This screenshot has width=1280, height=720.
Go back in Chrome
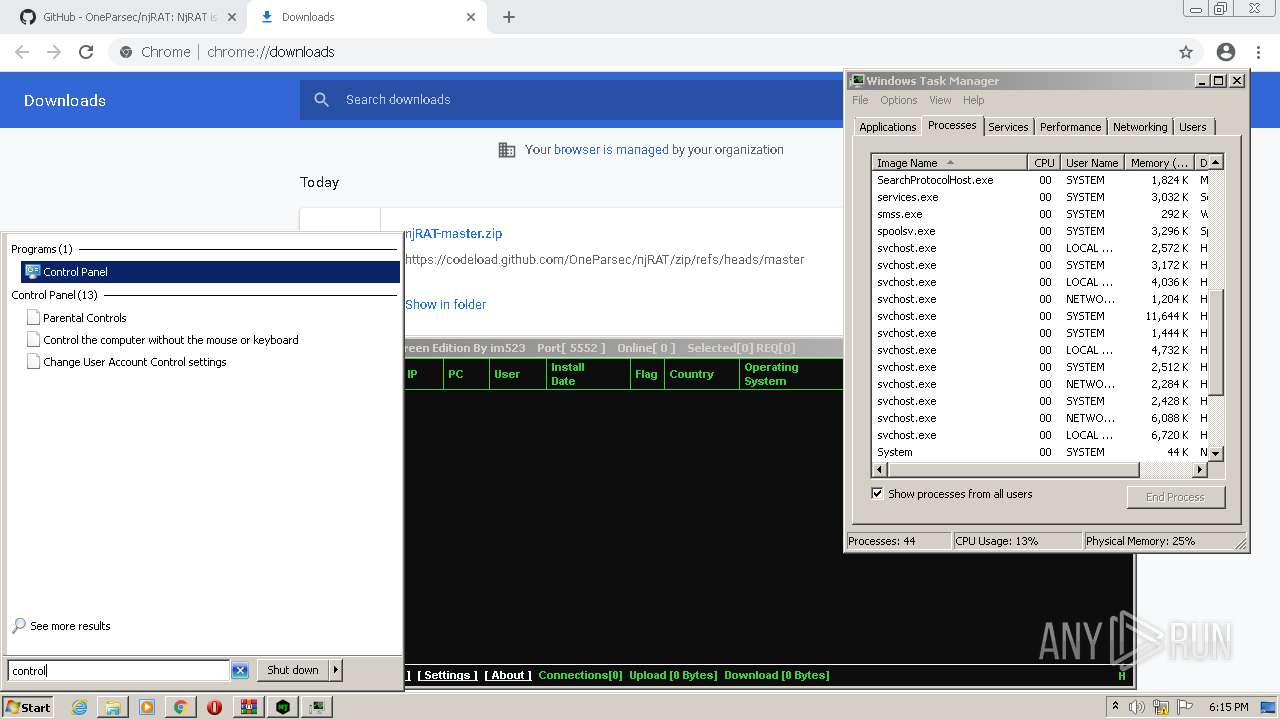22,52
